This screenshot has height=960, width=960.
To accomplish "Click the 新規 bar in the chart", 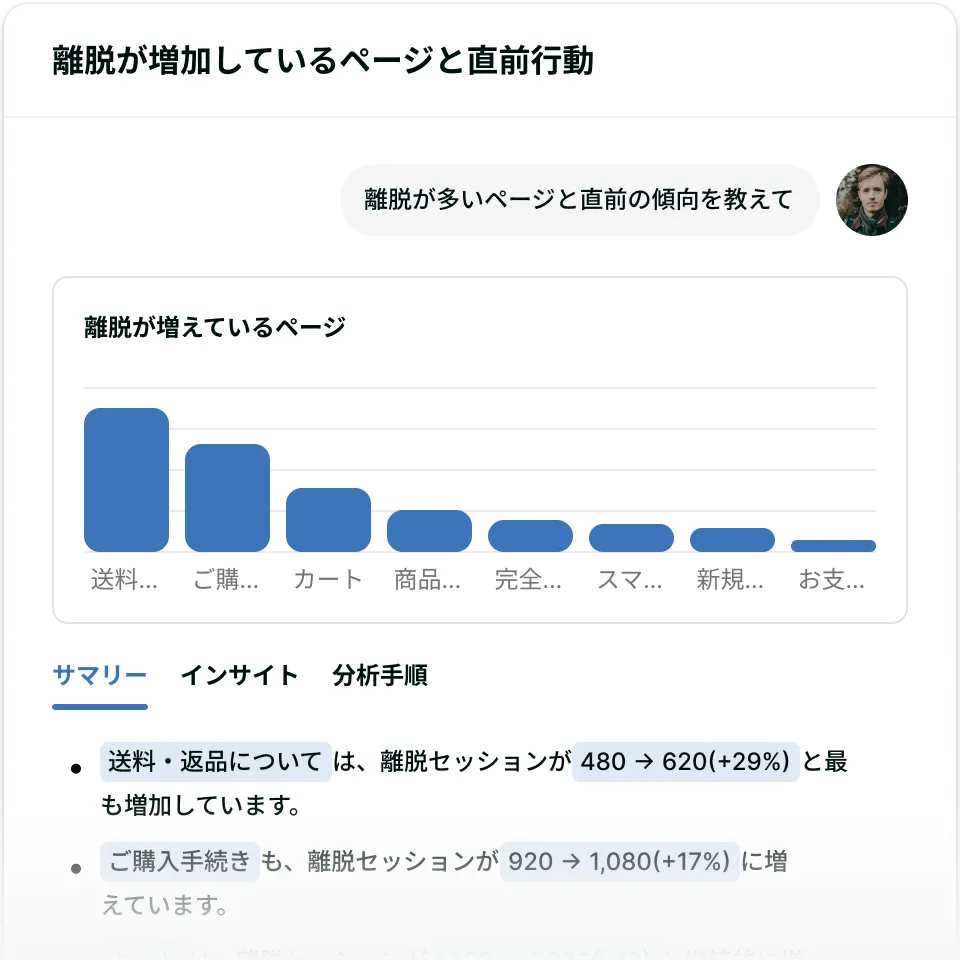I will [732, 540].
